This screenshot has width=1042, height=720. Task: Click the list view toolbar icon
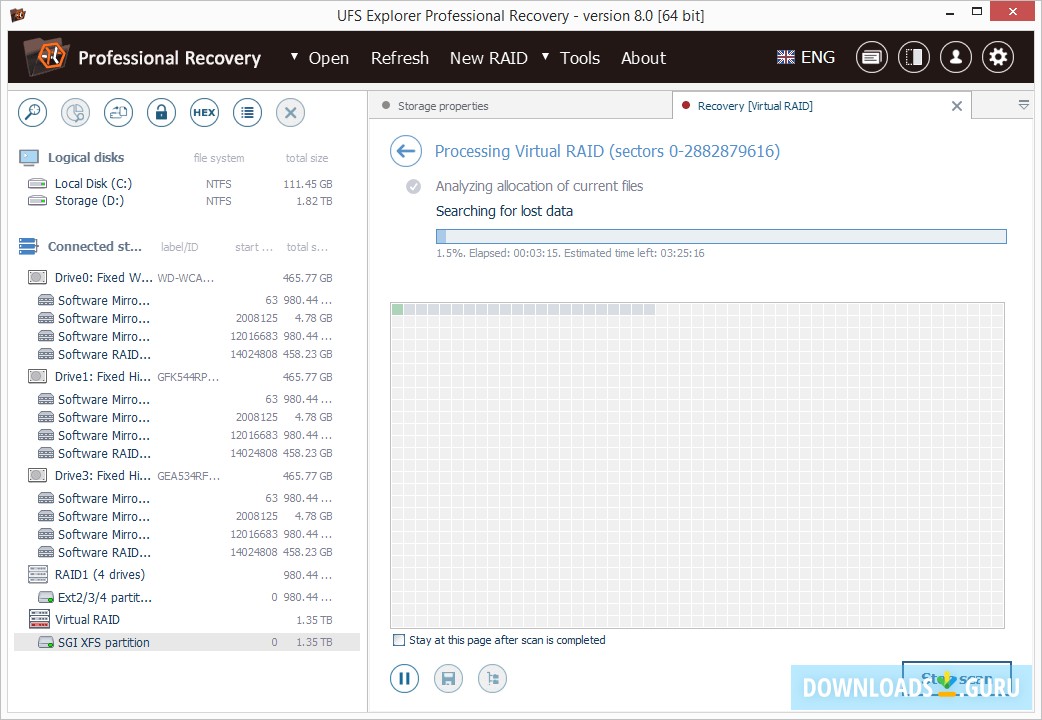tap(247, 113)
